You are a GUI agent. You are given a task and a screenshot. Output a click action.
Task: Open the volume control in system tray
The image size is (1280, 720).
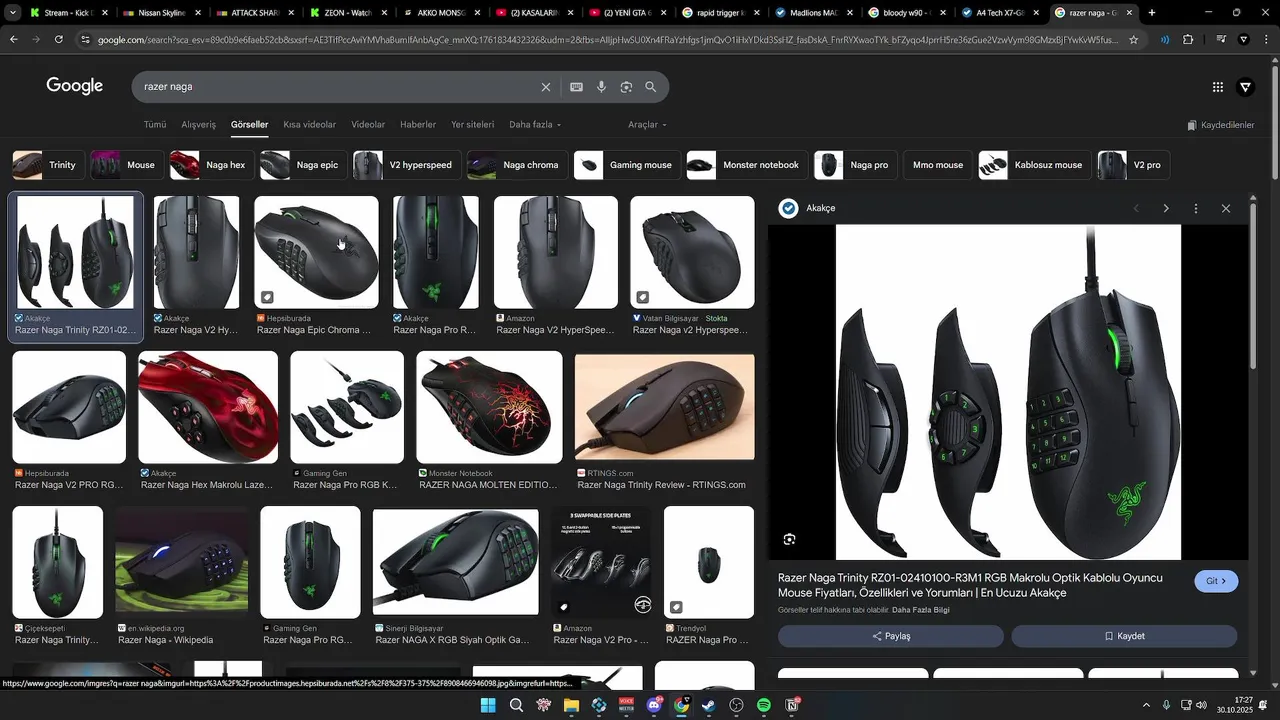pyautogui.click(x=1201, y=705)
